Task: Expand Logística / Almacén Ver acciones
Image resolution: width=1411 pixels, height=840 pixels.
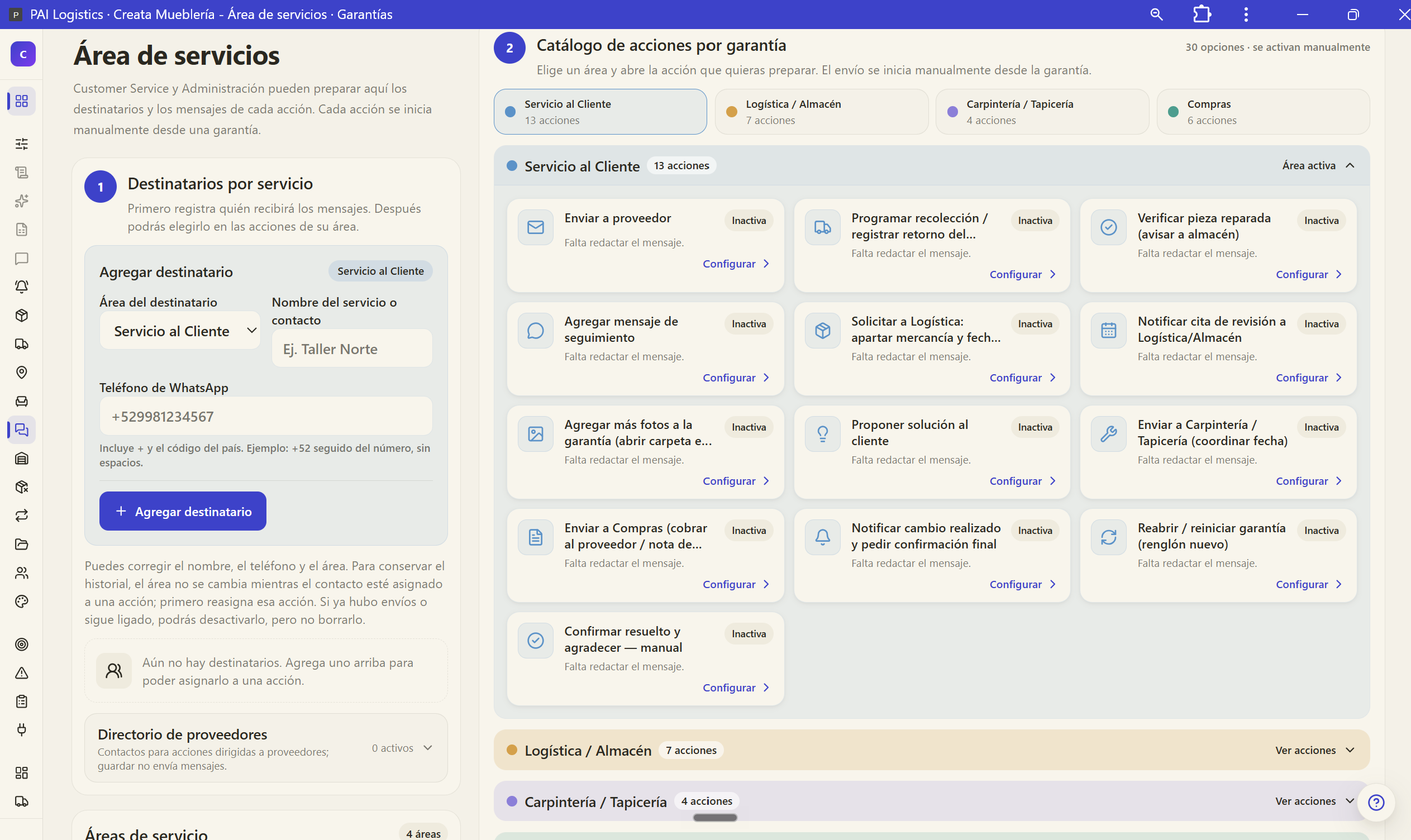Action: (1314, 750)
